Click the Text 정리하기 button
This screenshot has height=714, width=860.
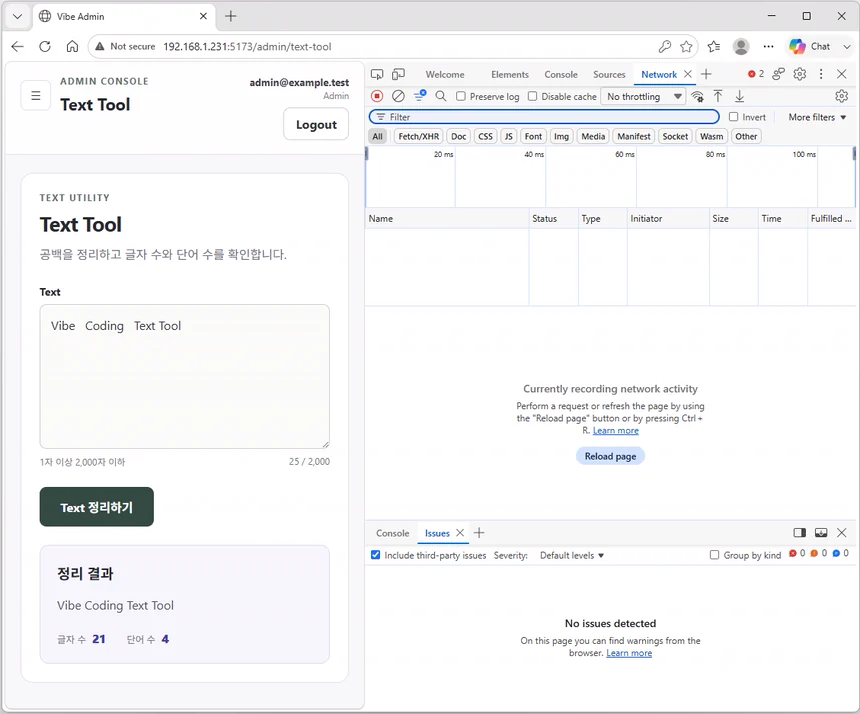point(97,507)
